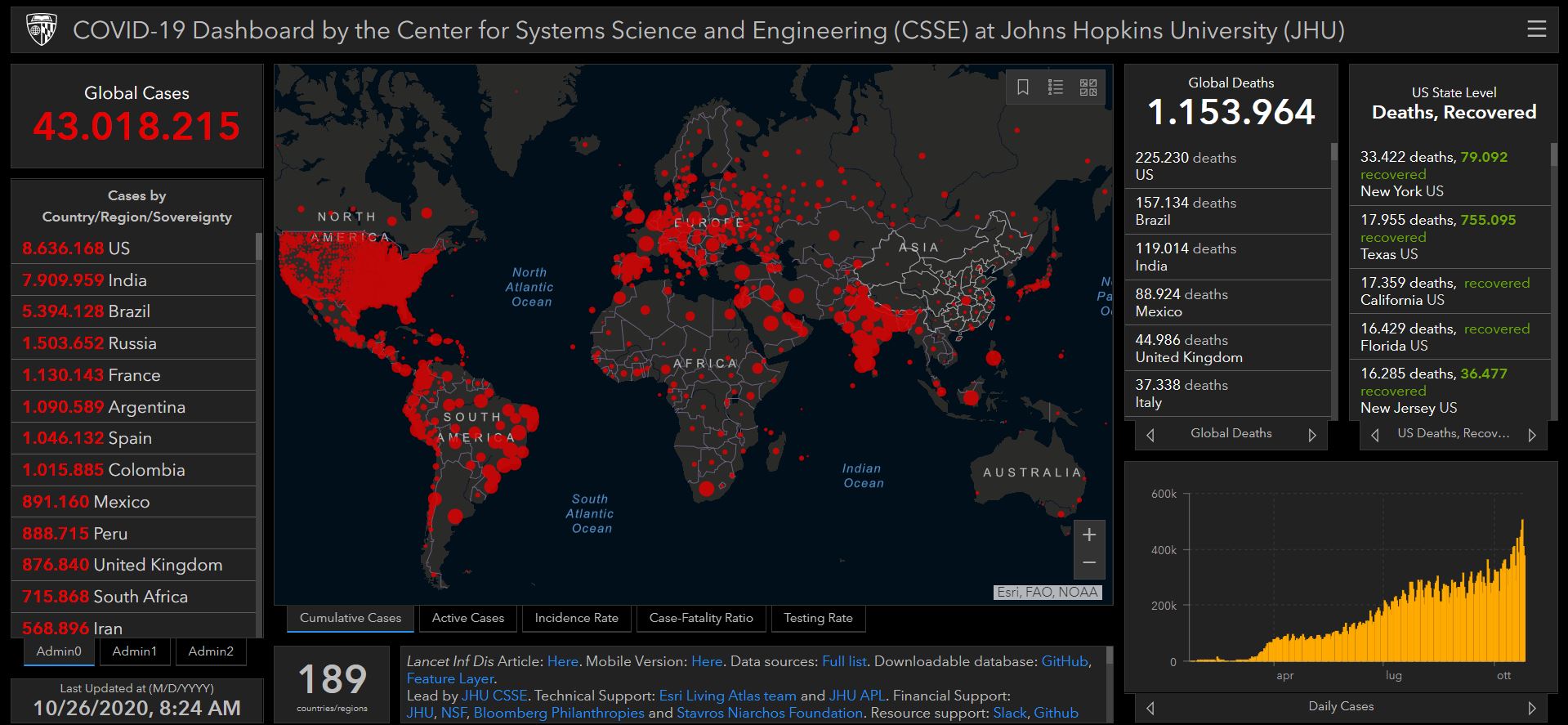This screenshot has height=725, width=1568.
Task: Open the JHU APL link
Action: (x=857, y=696)
